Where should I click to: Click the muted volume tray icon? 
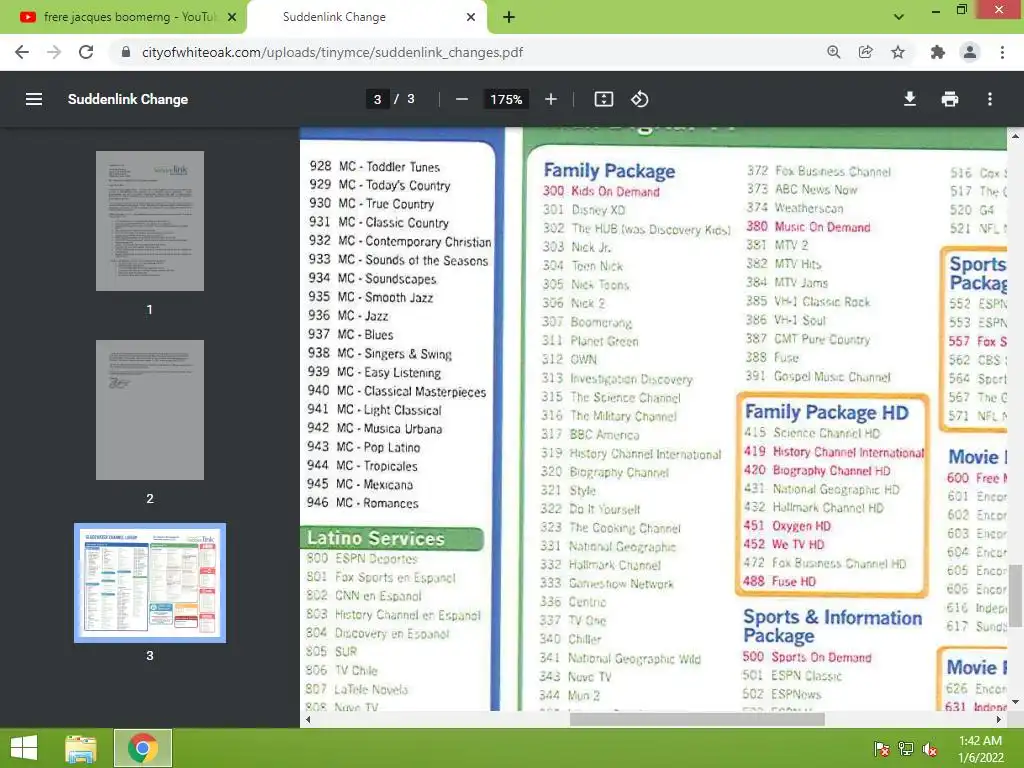point(930,749)
